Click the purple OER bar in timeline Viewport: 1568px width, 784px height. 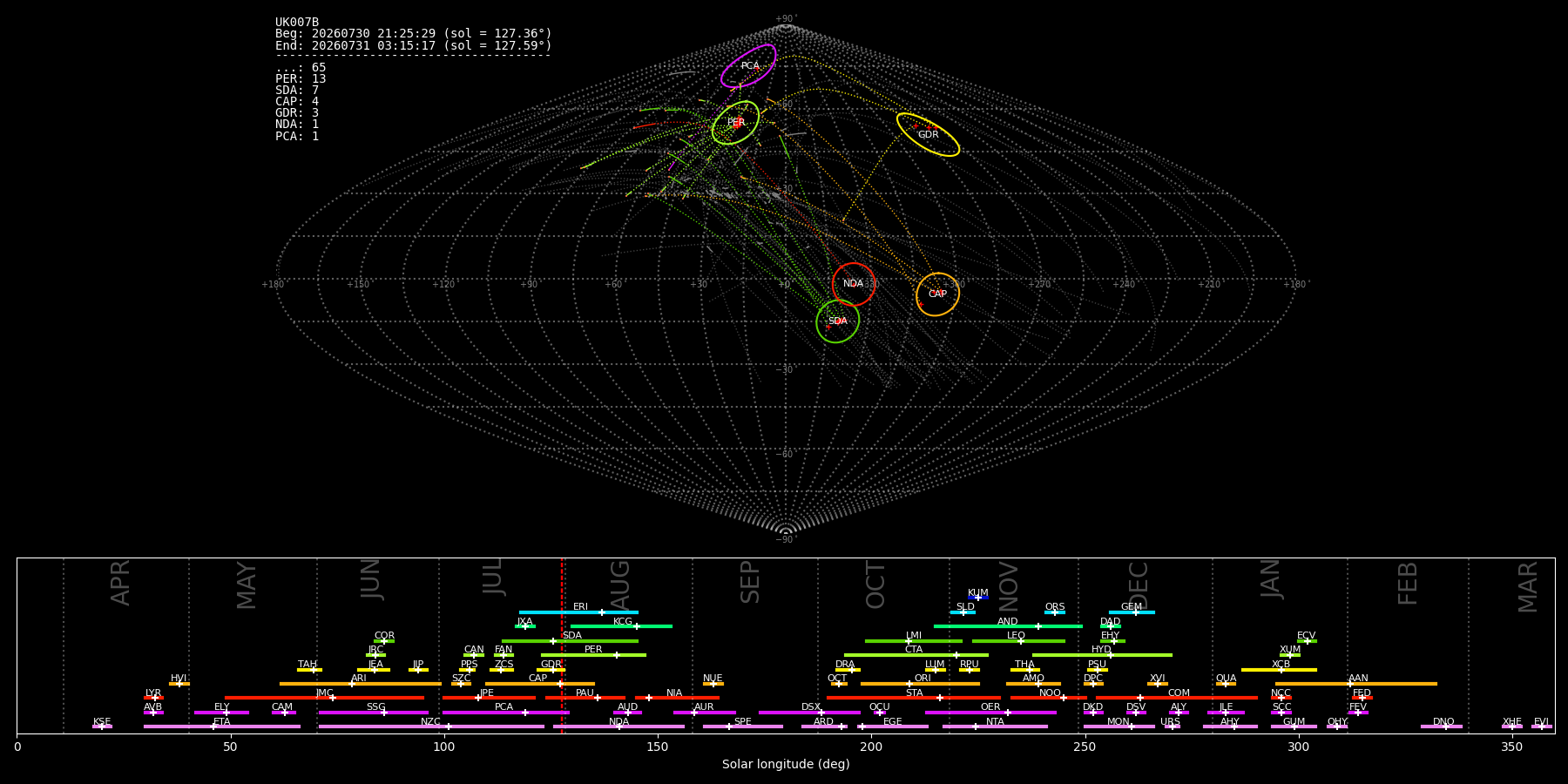click(990, 713)
